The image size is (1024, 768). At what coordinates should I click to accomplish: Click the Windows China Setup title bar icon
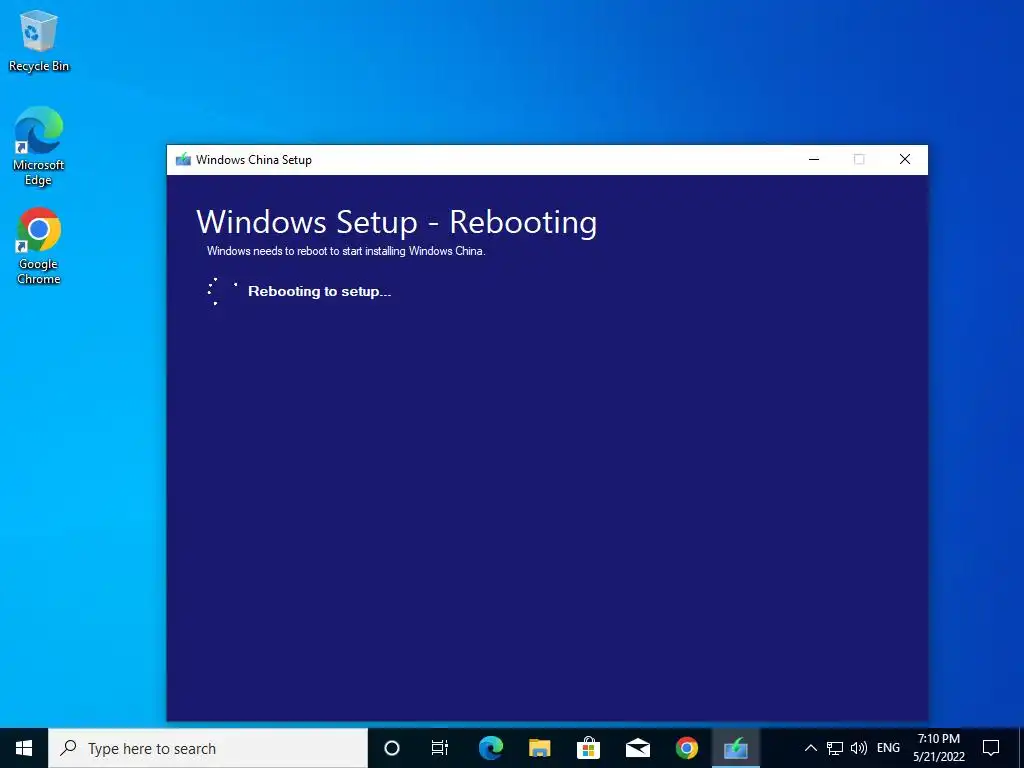tap(184, 159)
